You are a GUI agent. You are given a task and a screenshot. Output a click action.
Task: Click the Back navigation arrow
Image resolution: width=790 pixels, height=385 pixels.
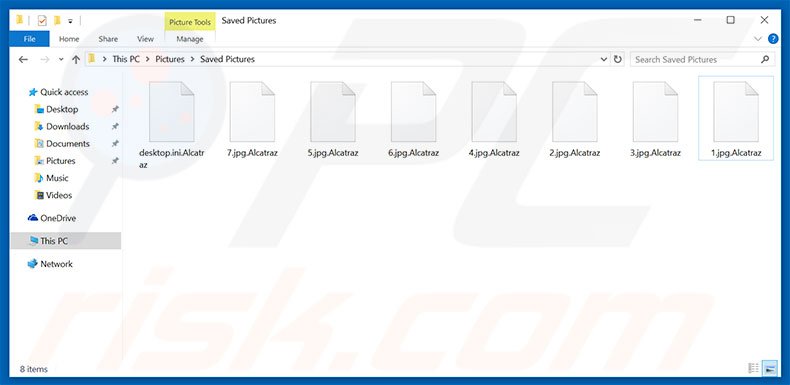pos(23,59)
